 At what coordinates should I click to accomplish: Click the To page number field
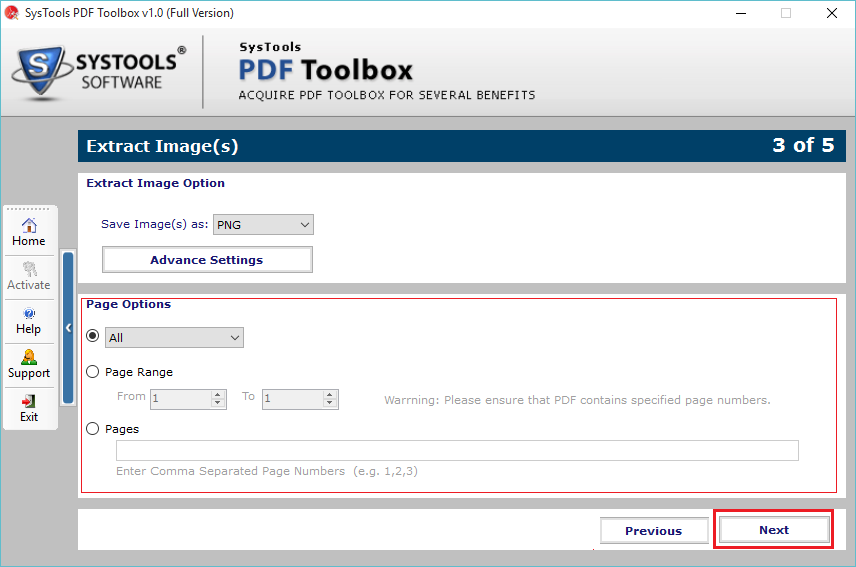tap(293, 399)
